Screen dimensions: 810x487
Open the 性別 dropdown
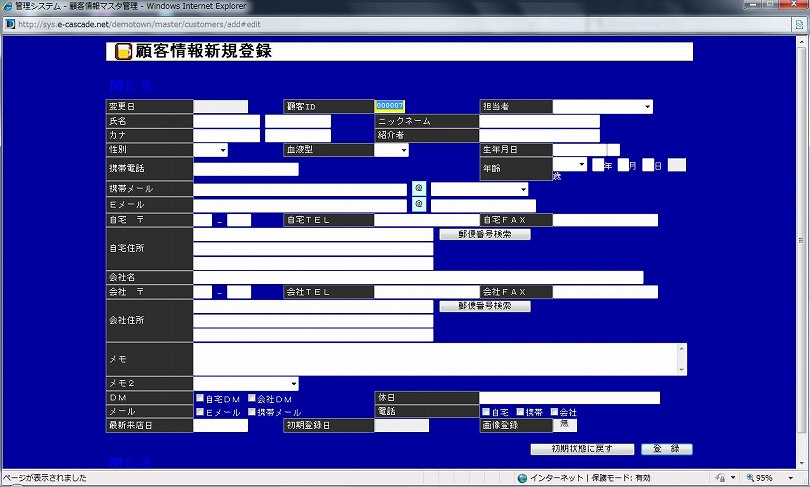210,150
